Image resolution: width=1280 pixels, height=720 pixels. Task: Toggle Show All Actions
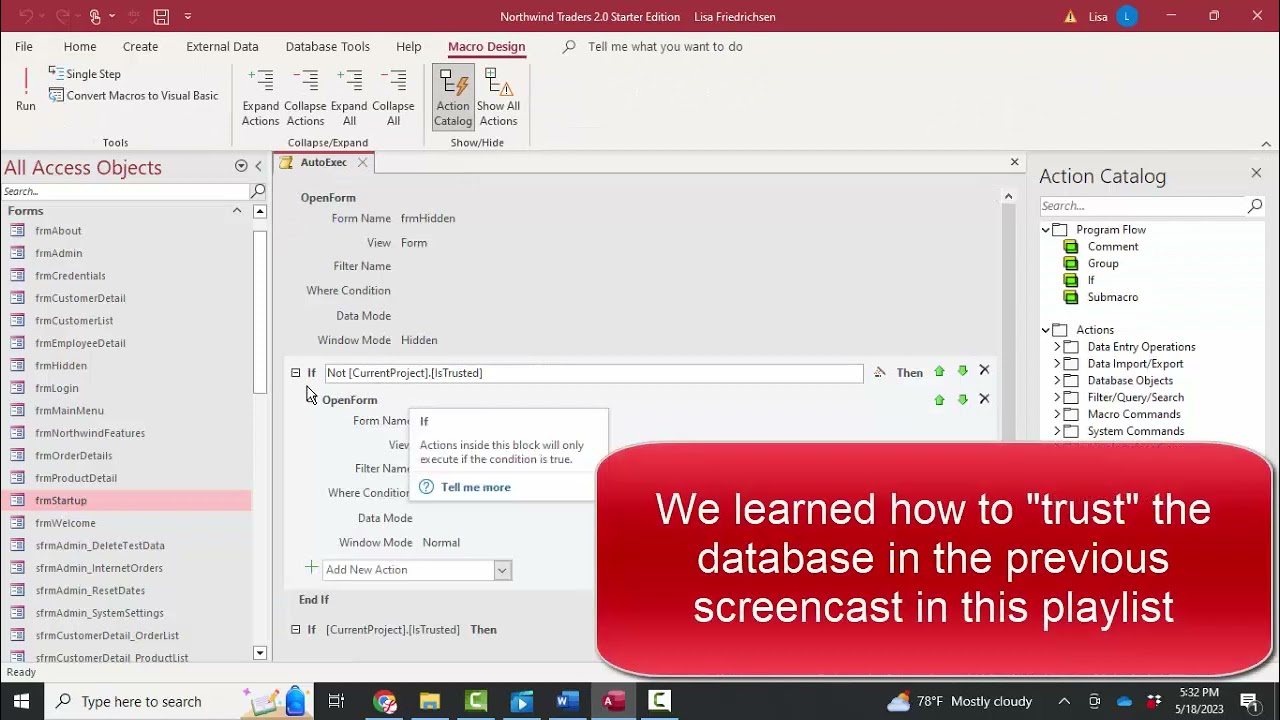[498, 97]
